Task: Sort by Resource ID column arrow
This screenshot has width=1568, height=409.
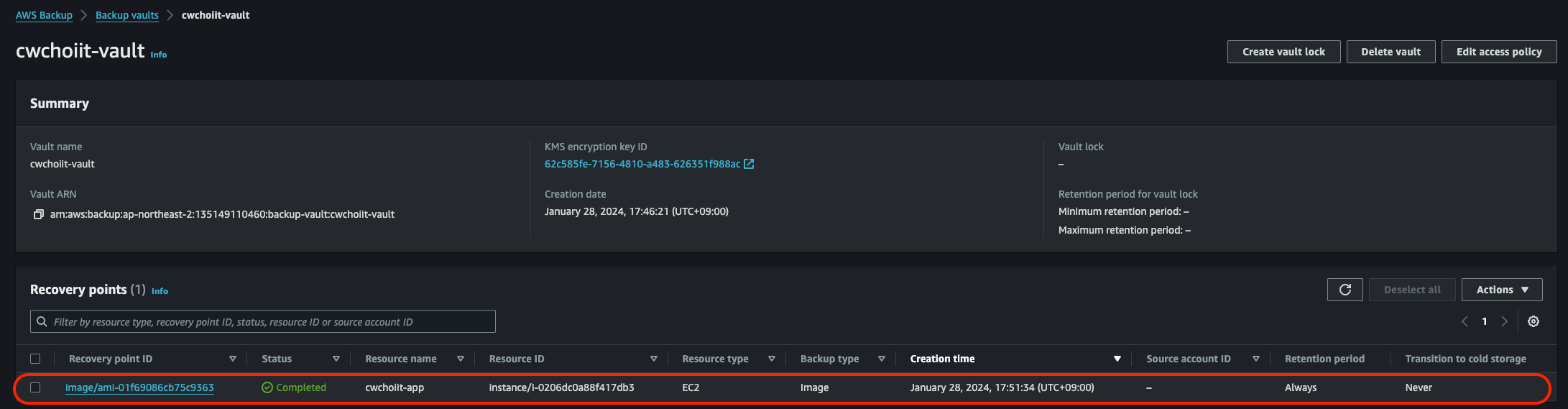Action: 654,359
